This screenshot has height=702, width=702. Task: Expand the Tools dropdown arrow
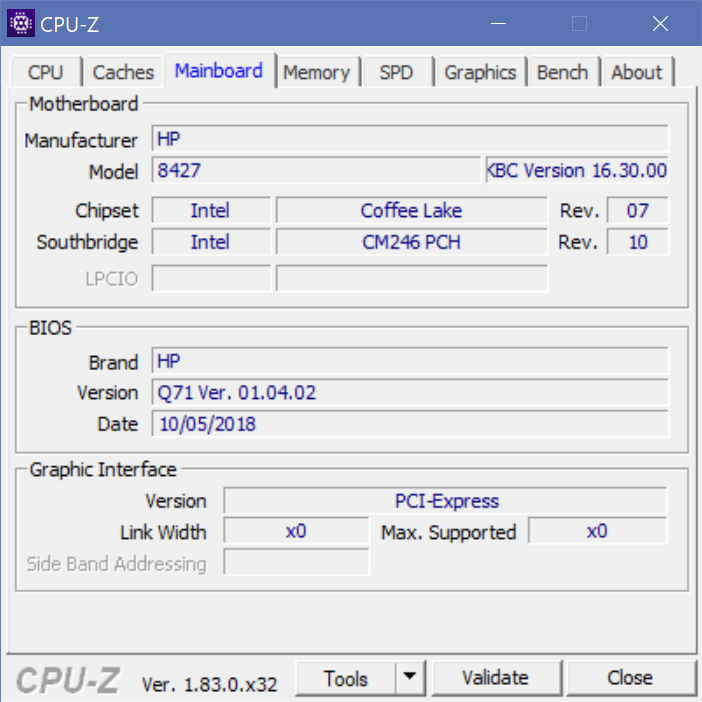click(410, 677)
